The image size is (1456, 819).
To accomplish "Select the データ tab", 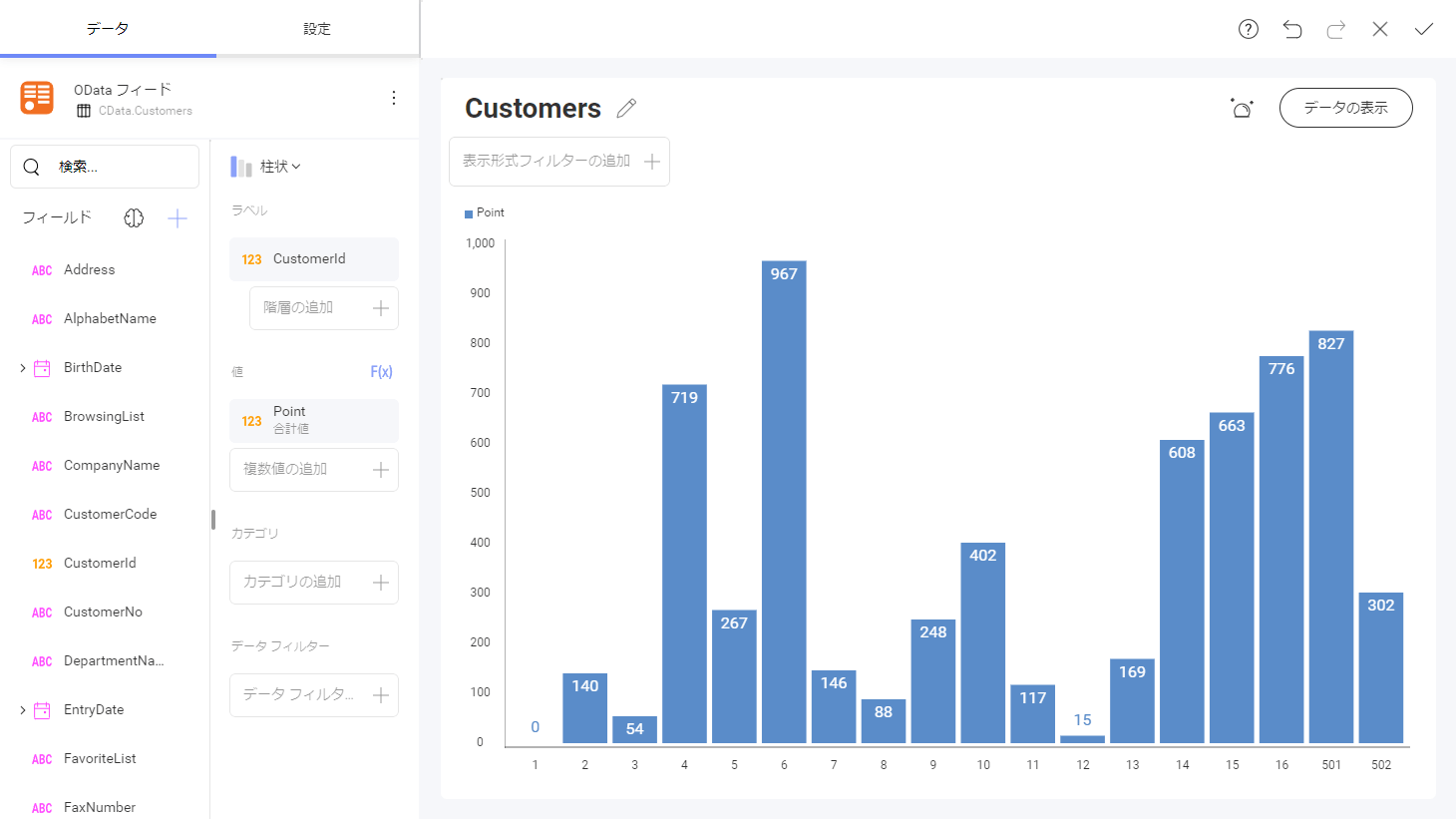I will [x=108, y=29].
